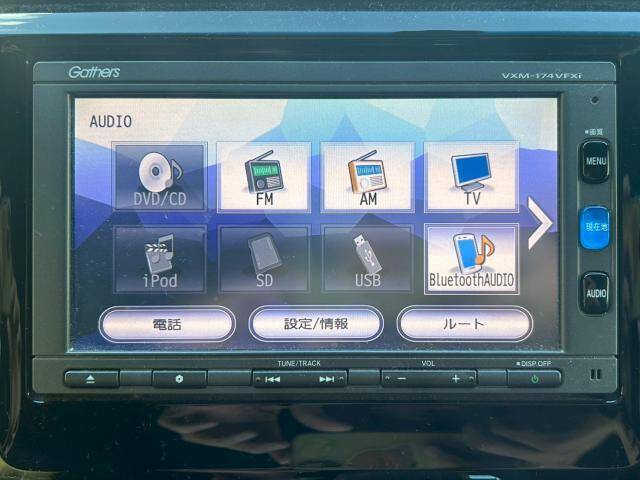Choose the SD card source
This screenshot has width=640, height=480.
click(x=264, y=258)
